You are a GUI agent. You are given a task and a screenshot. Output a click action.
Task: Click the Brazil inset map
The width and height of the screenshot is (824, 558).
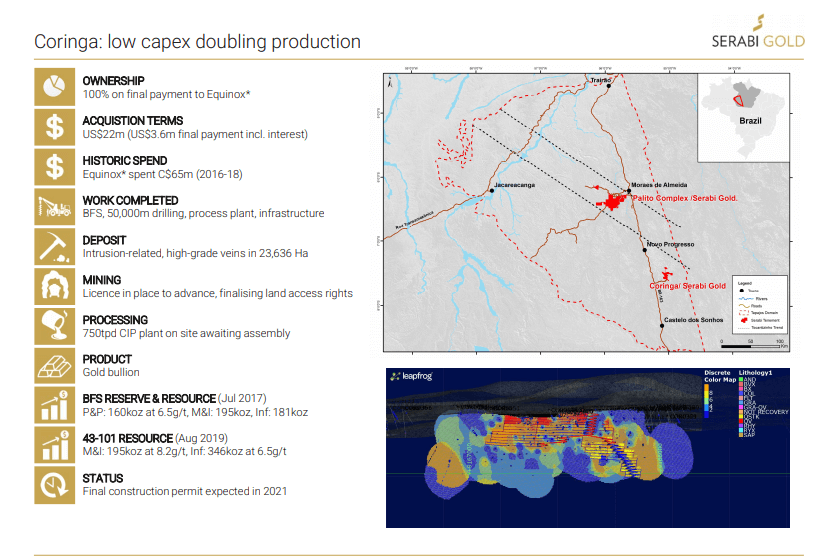(743, 118)
